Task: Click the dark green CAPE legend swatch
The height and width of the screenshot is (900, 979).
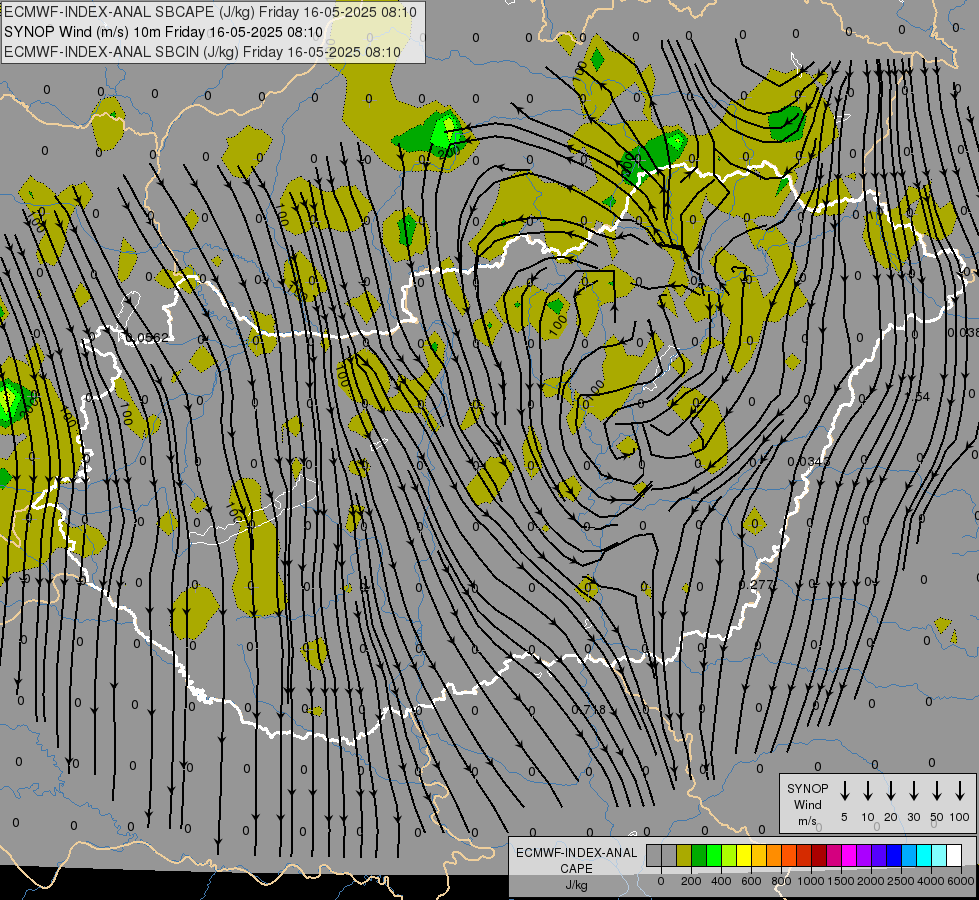Action: (699, 856)
